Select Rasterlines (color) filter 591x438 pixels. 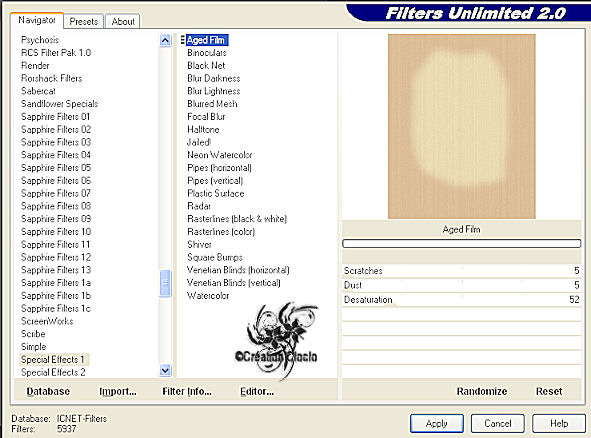(221, 232)
